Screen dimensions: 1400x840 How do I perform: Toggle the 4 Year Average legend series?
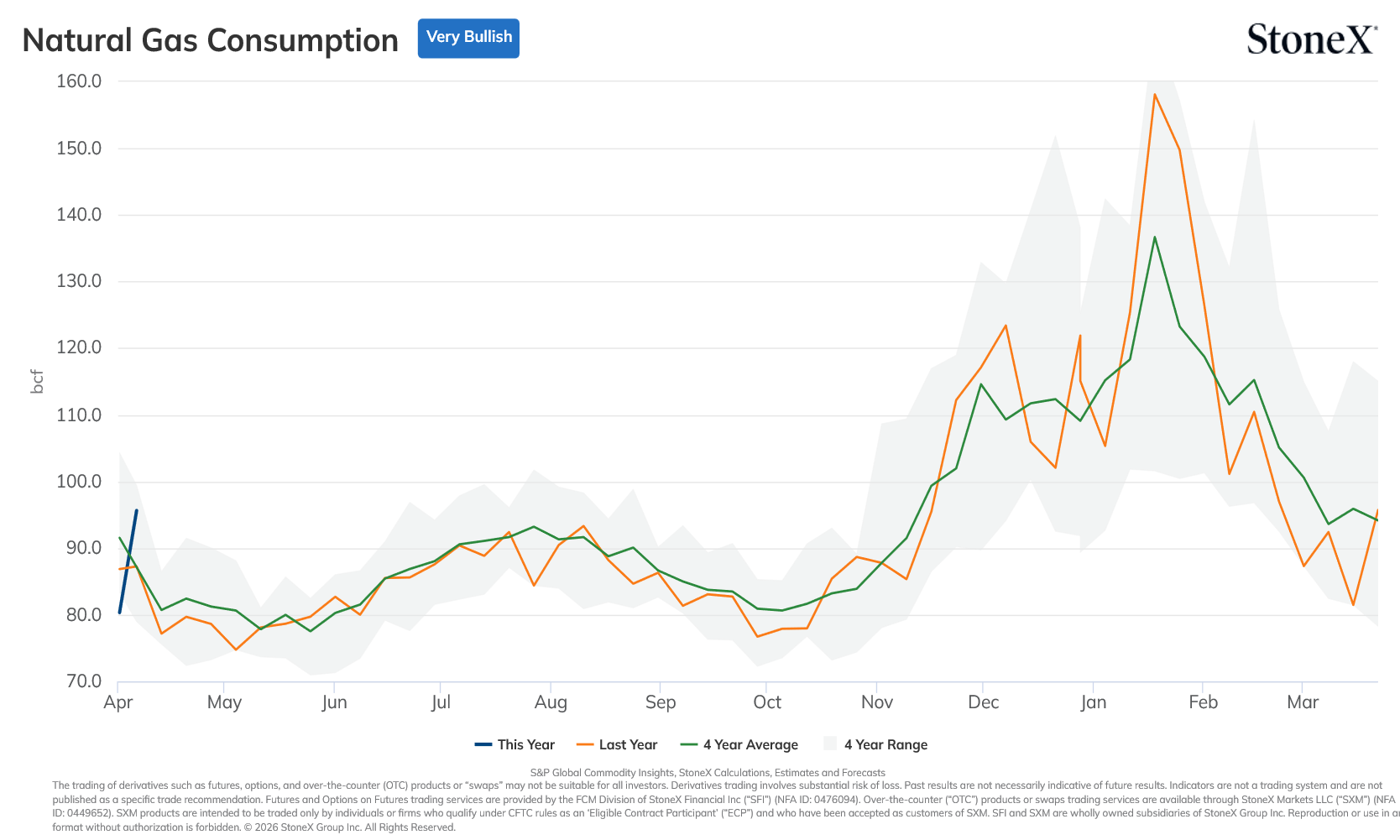click(739, 744)
